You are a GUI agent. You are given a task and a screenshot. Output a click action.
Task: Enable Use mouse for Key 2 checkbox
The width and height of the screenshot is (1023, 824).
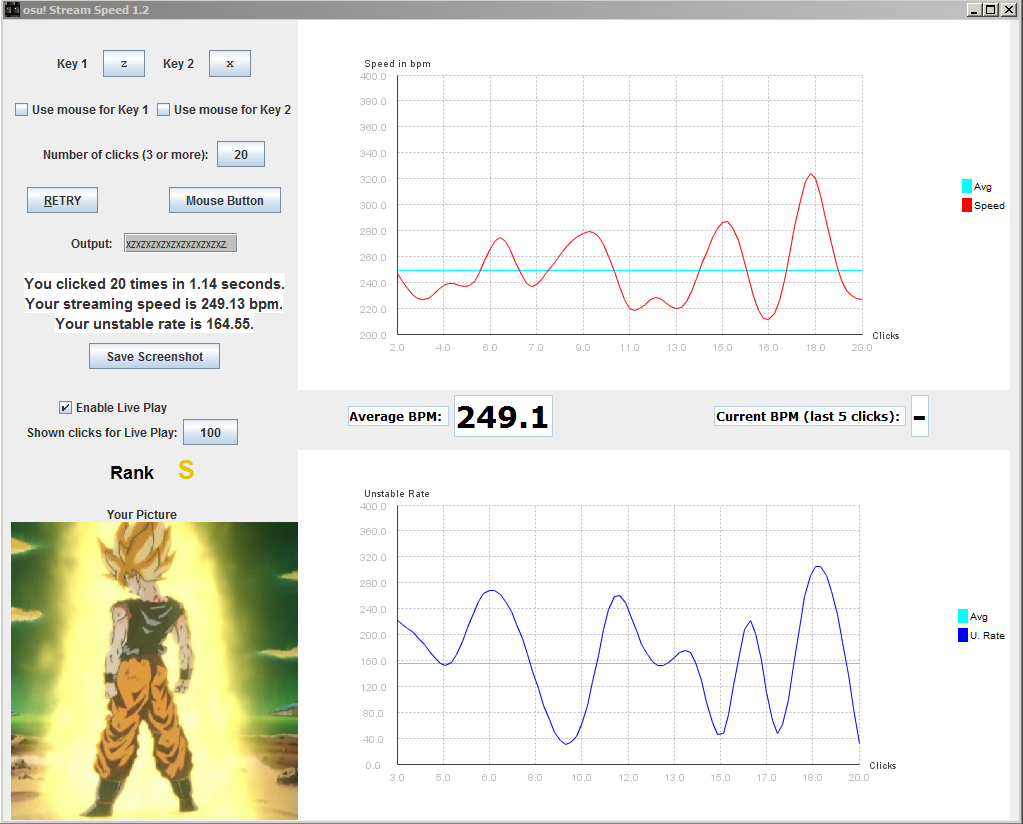pos(164,110)
